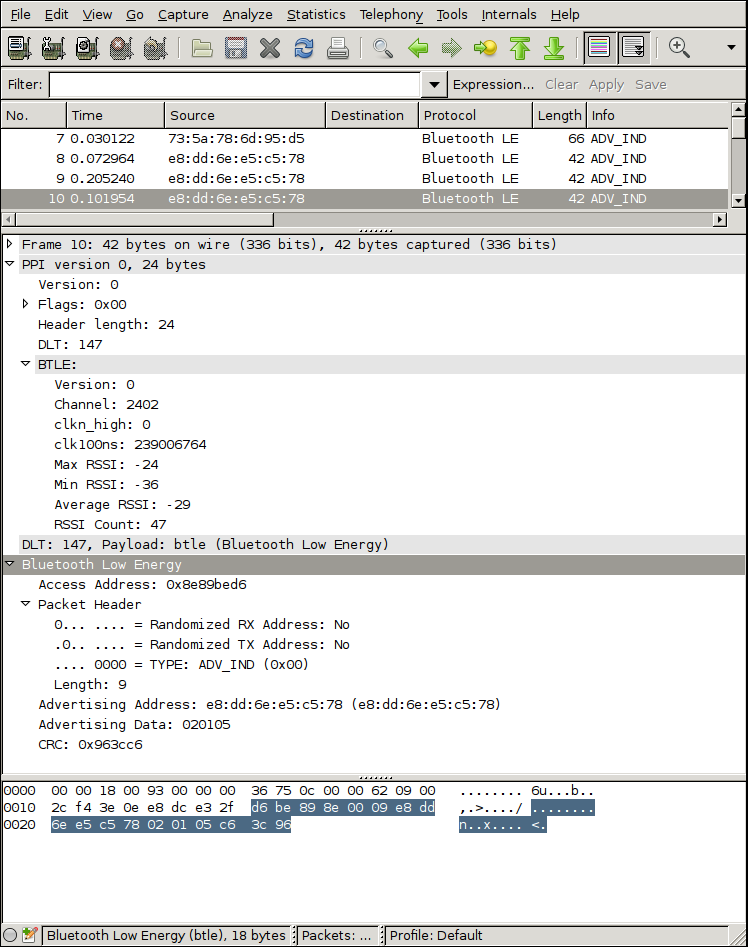
Task: Click the Expression... button
Action: 493,85
